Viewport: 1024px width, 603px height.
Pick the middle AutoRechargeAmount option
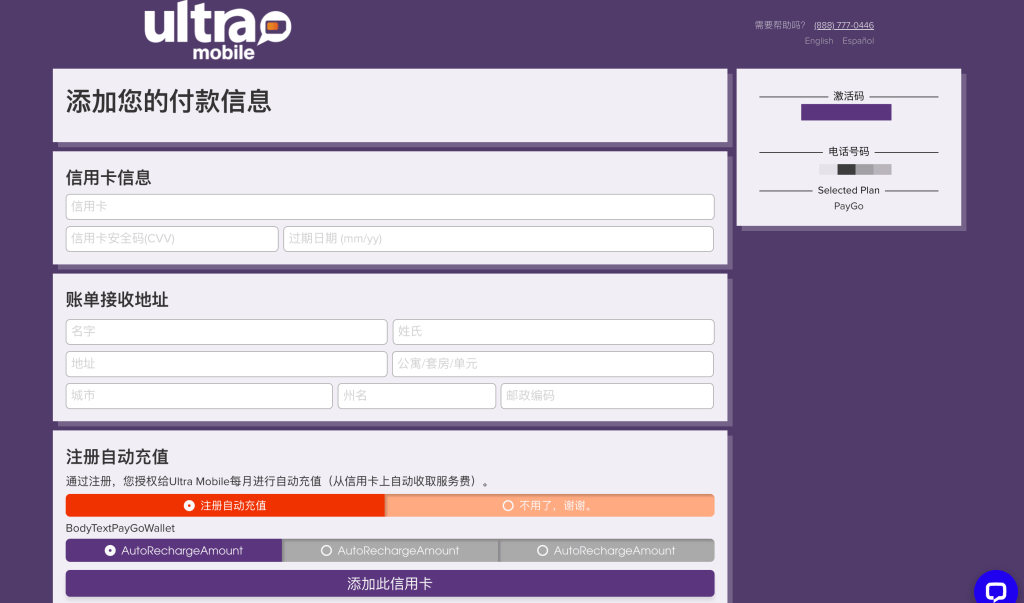point(391,551)
